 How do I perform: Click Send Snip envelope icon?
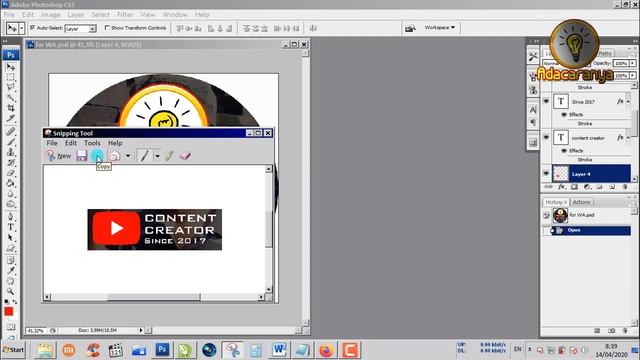[x=114, y=156]
